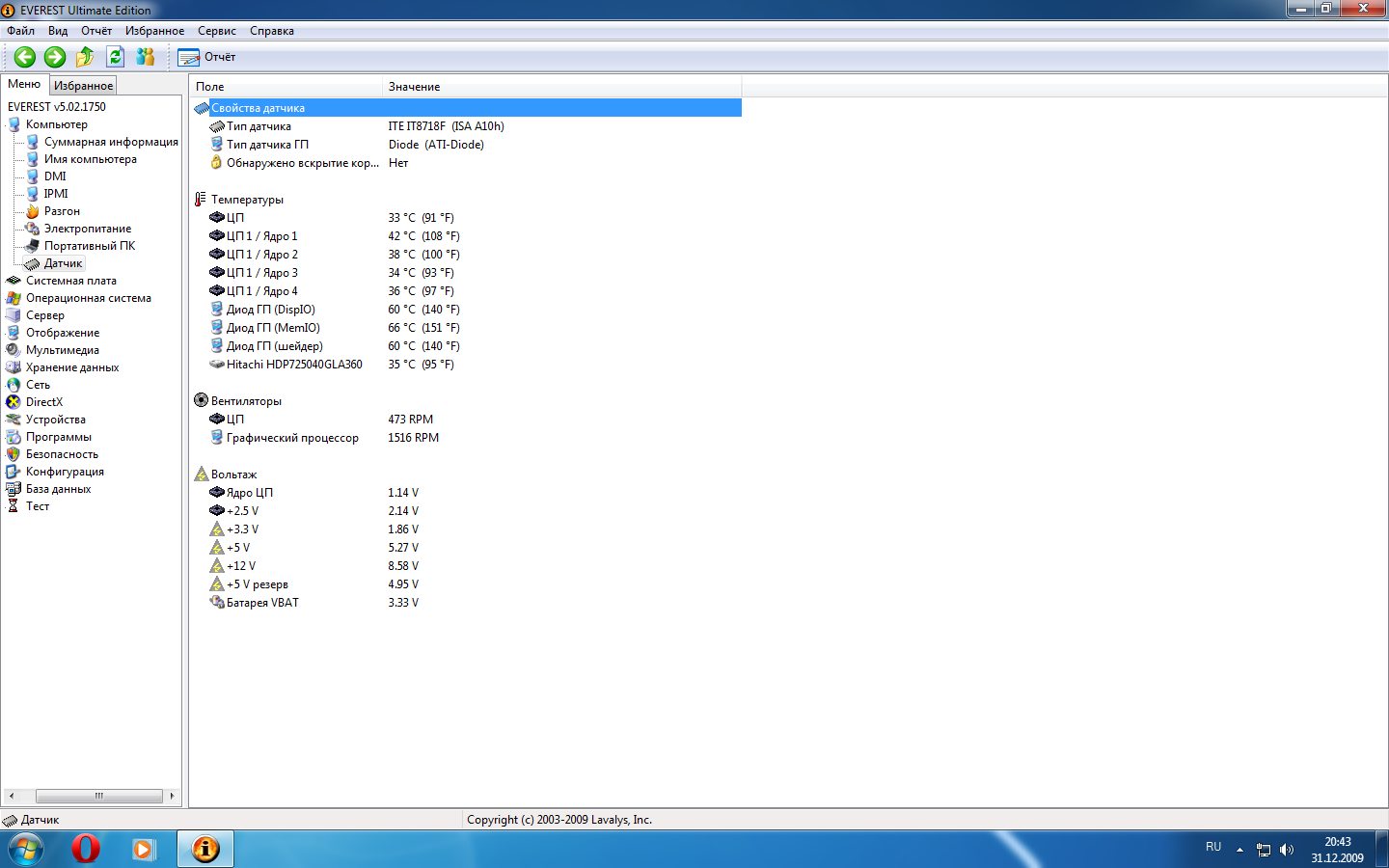
Task: Go back with the green left arrow
Action: tap(25, 57)
